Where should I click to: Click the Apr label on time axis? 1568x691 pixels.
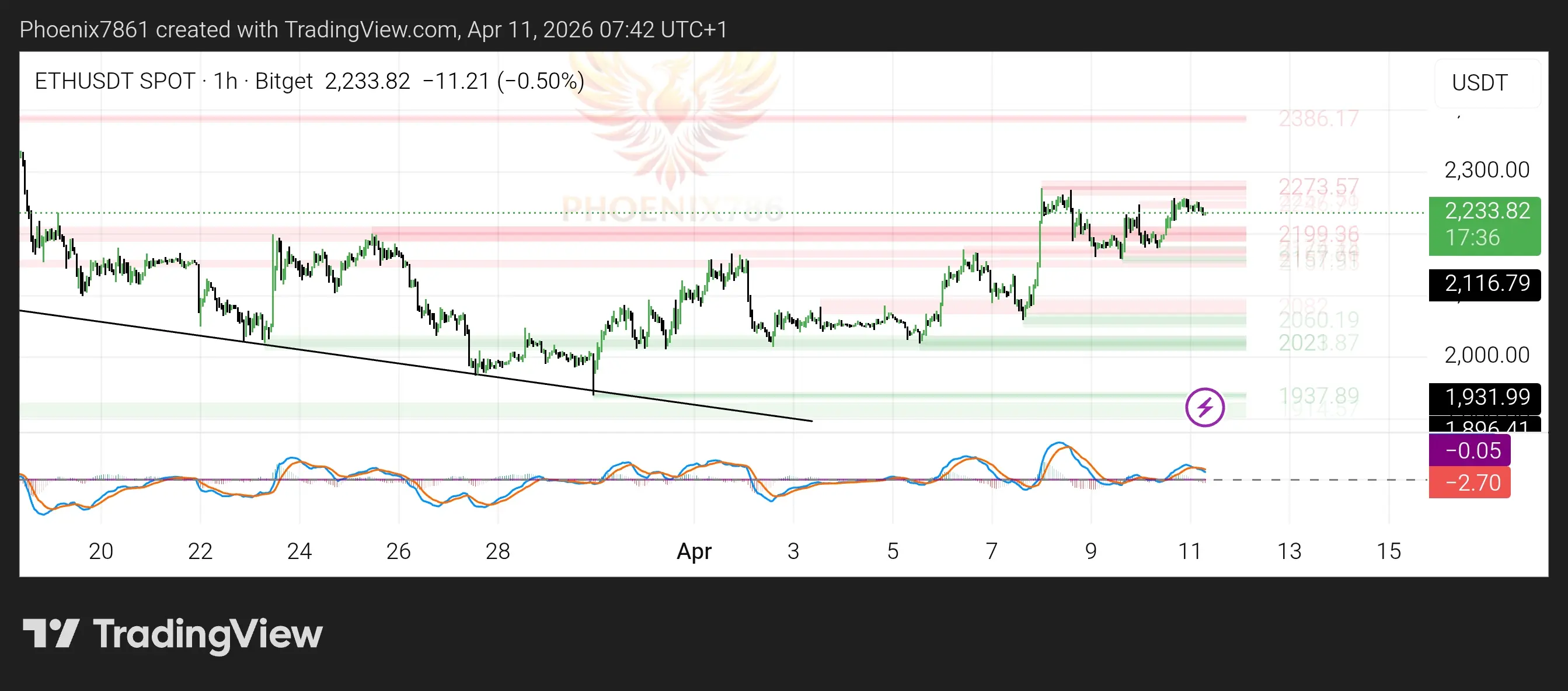click(694, 551)
